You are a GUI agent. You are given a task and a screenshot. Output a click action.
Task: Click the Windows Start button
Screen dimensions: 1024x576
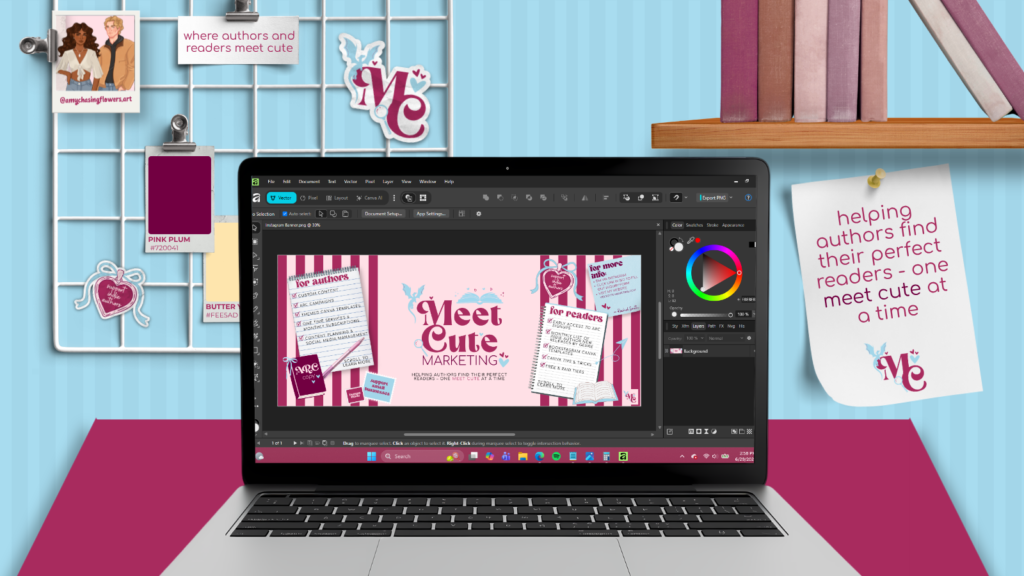[372, 456]
